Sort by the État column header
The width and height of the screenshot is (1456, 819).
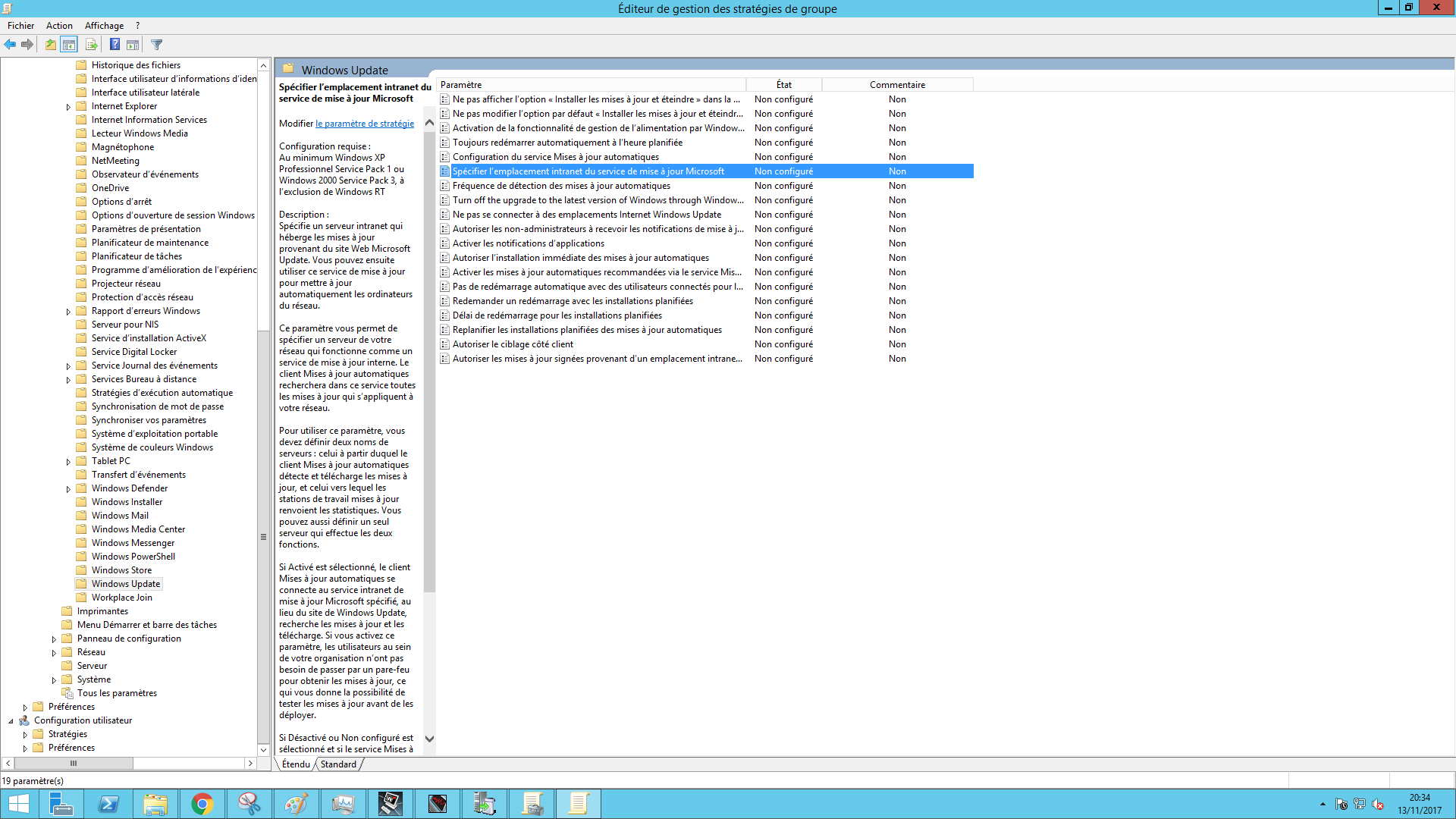tap(784, 85)
